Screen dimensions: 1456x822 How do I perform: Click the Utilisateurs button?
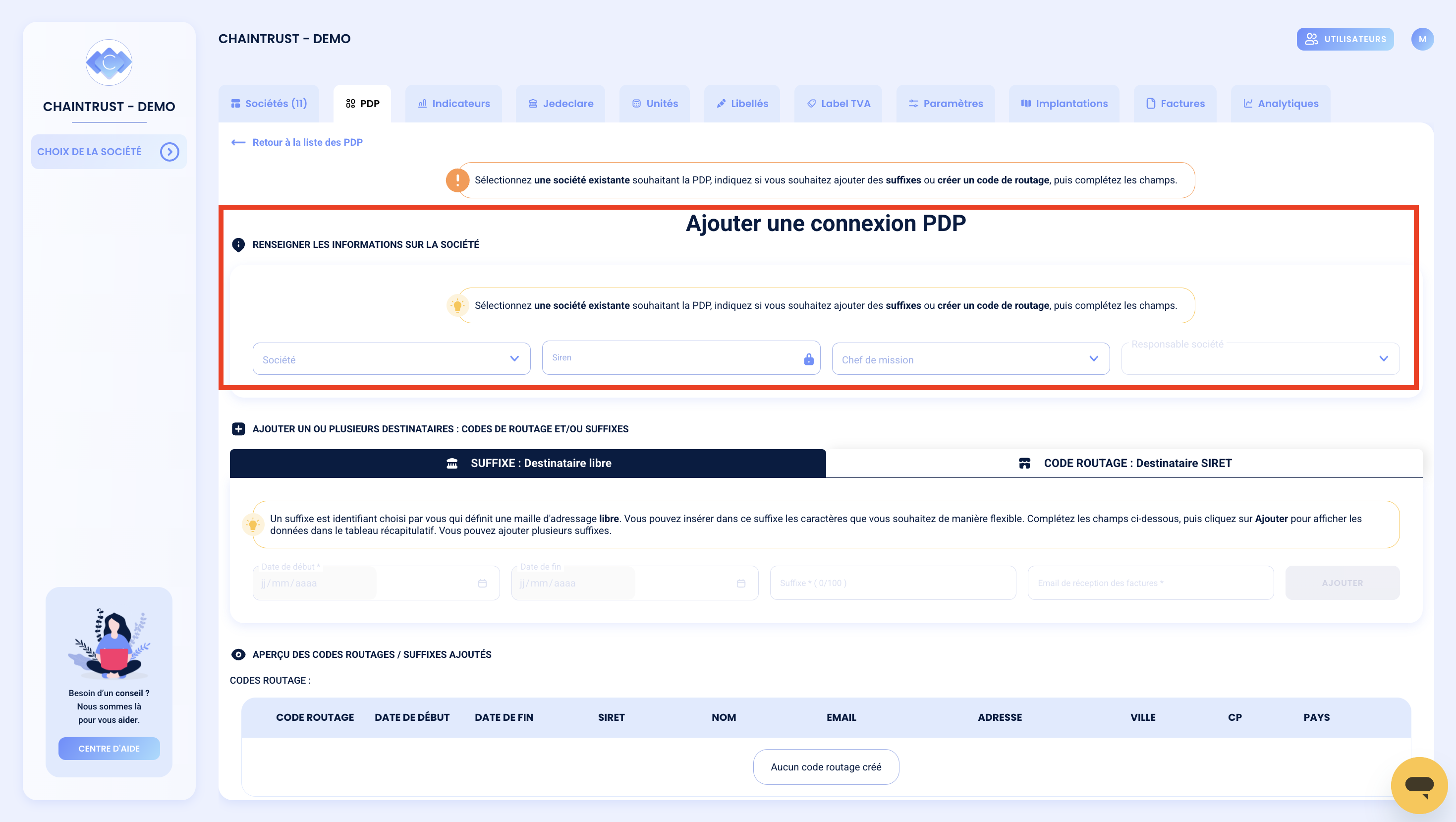click(1345, 39)
